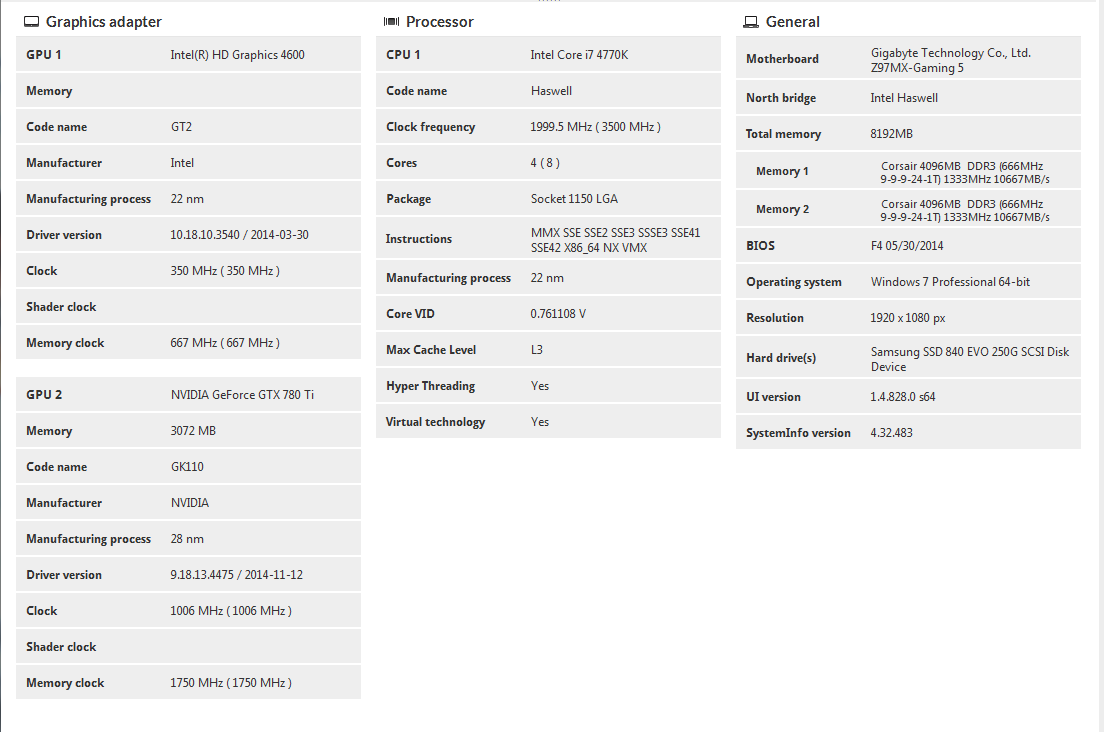Select the General section heading
The height and width of the screenshot is (732, 1104).
[793, 22]
